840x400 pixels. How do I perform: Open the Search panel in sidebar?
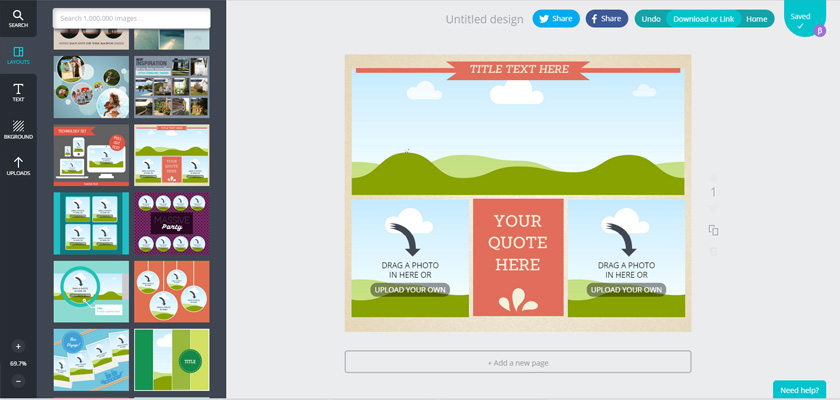point(18,18)
